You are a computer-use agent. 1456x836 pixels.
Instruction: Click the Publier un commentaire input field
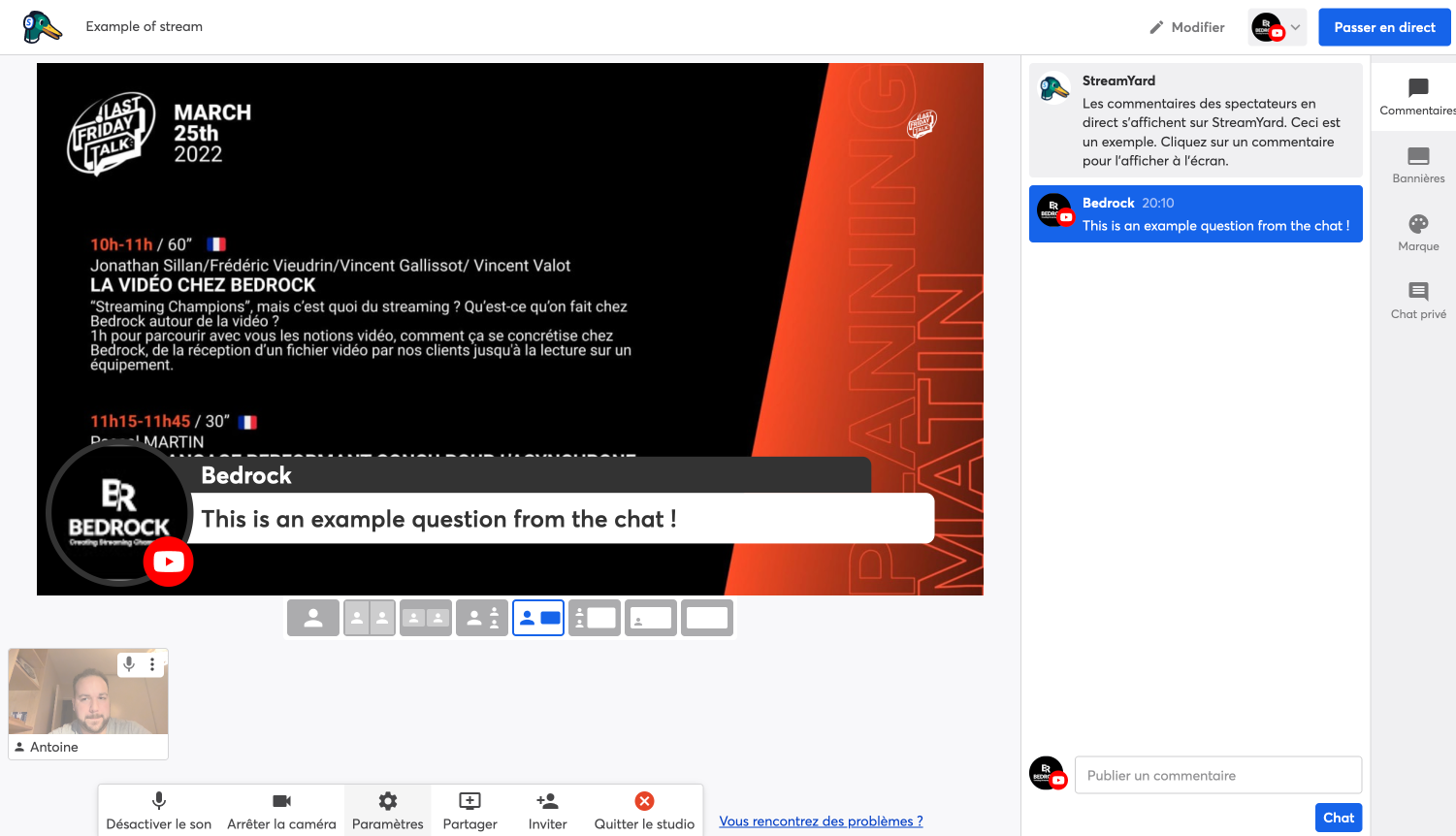coord(1217,775)
